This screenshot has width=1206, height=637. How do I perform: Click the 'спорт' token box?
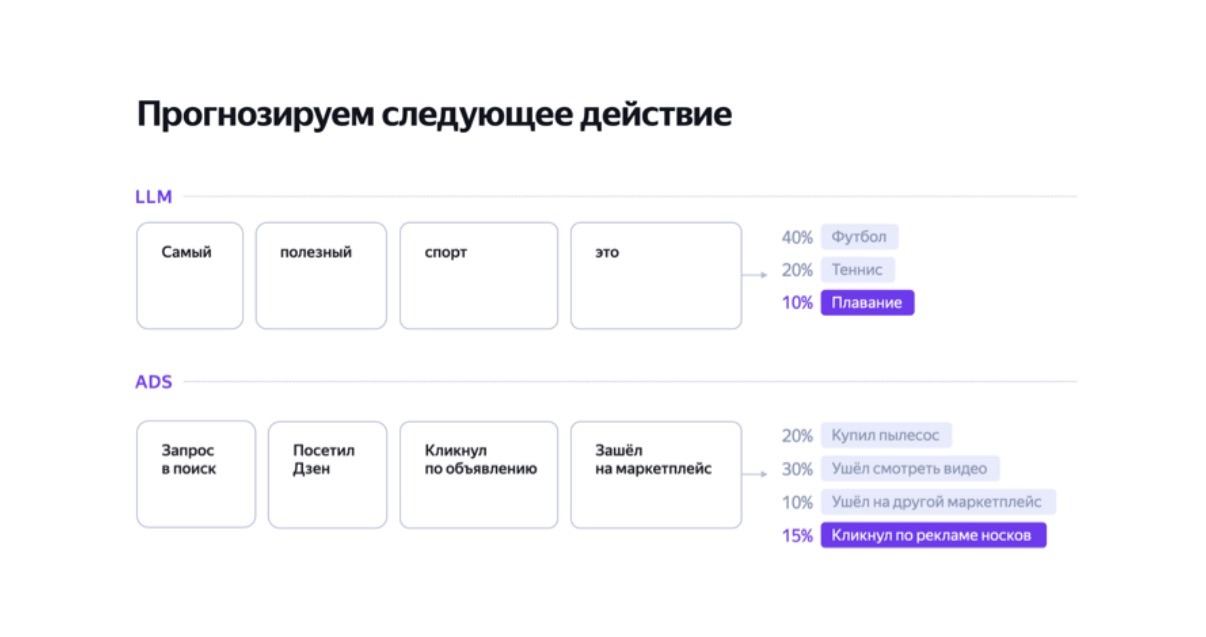[x=479, y=276]
